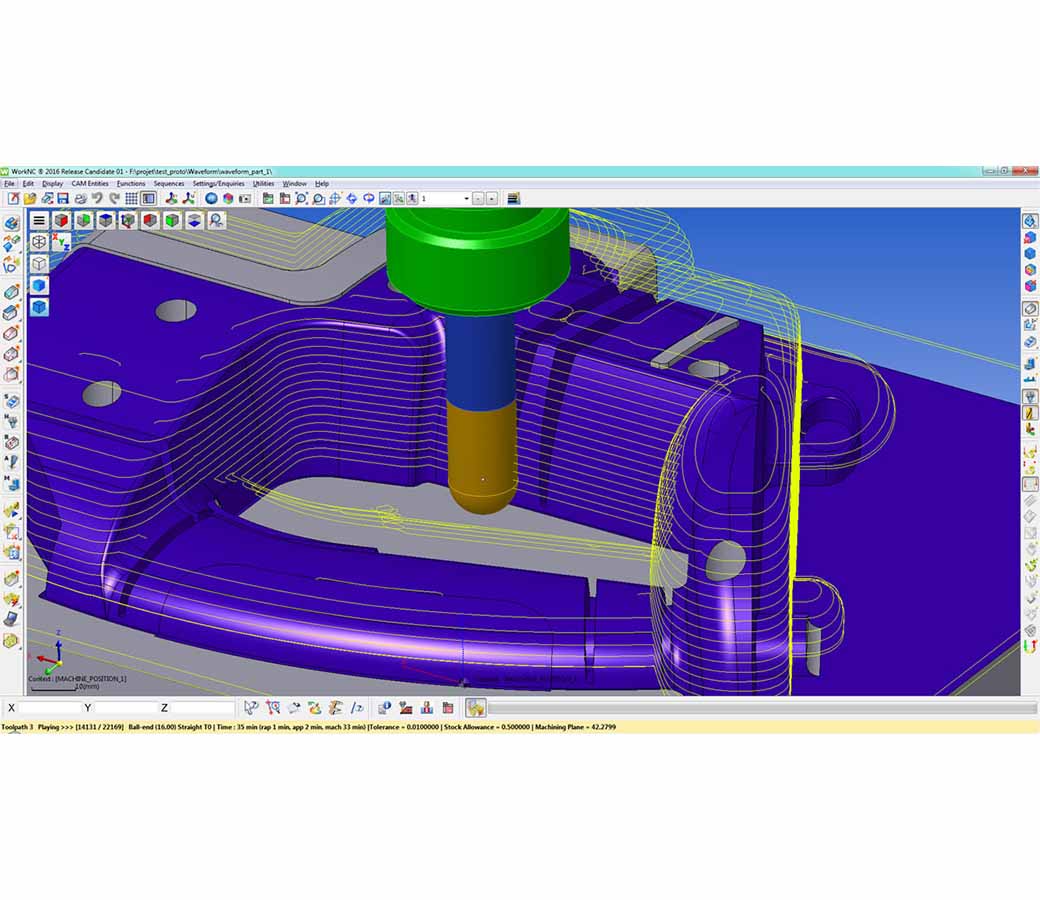Select the wireframe cube display mode
Viewport: 1040px width, 900px height.
39,264
